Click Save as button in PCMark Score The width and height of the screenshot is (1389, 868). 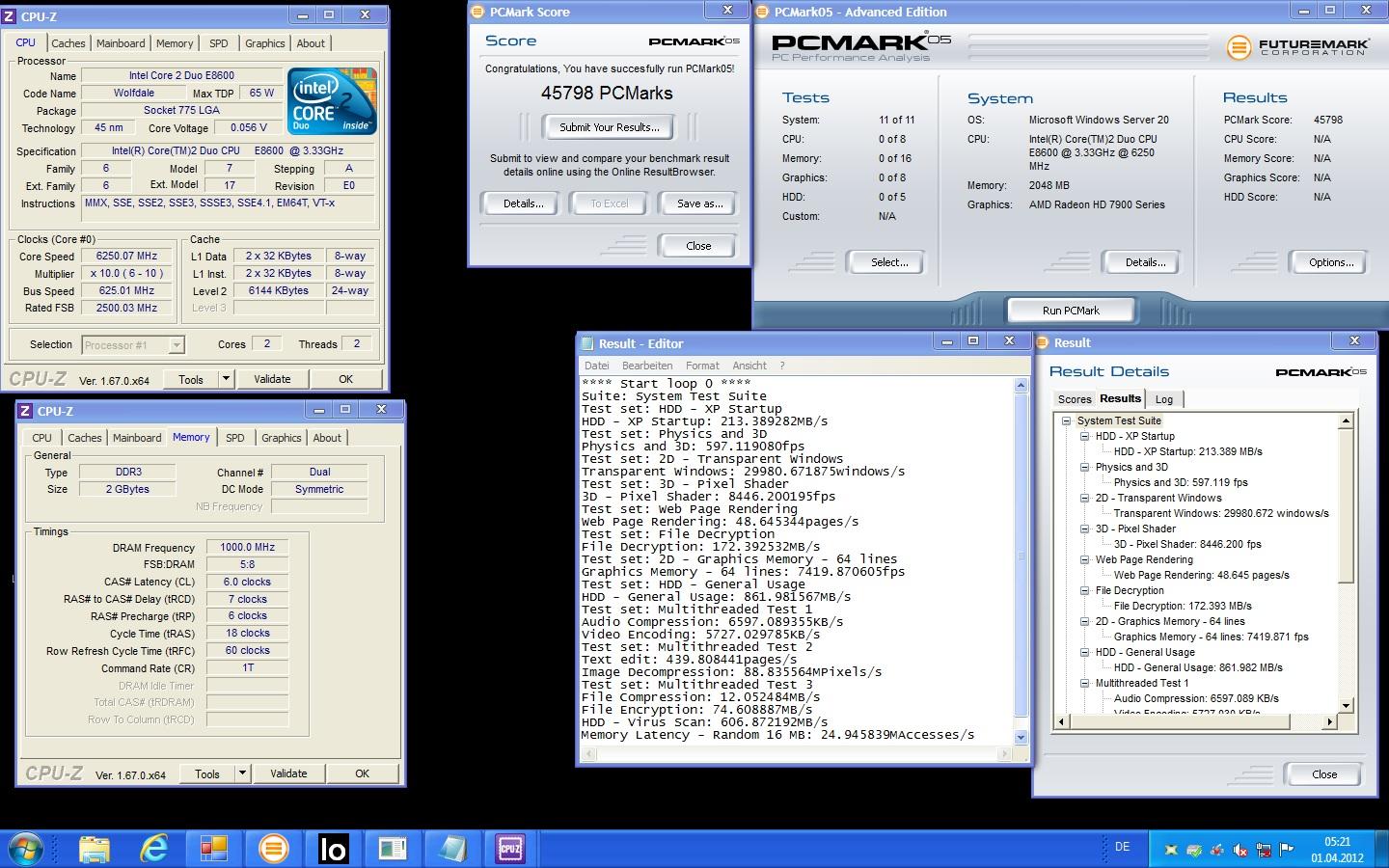pos(699,203)
